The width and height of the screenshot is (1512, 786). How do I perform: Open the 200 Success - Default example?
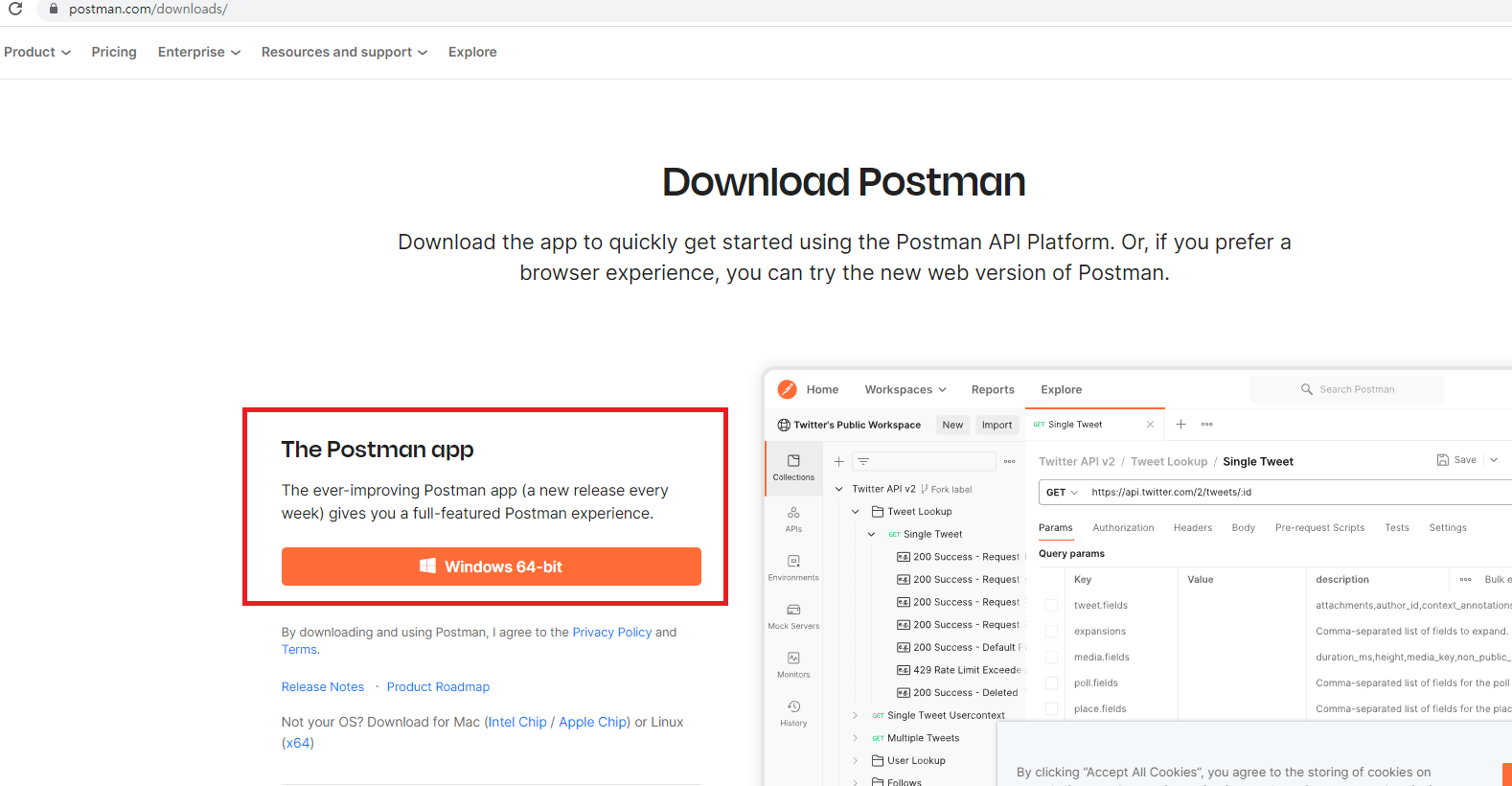click(959, 648)
